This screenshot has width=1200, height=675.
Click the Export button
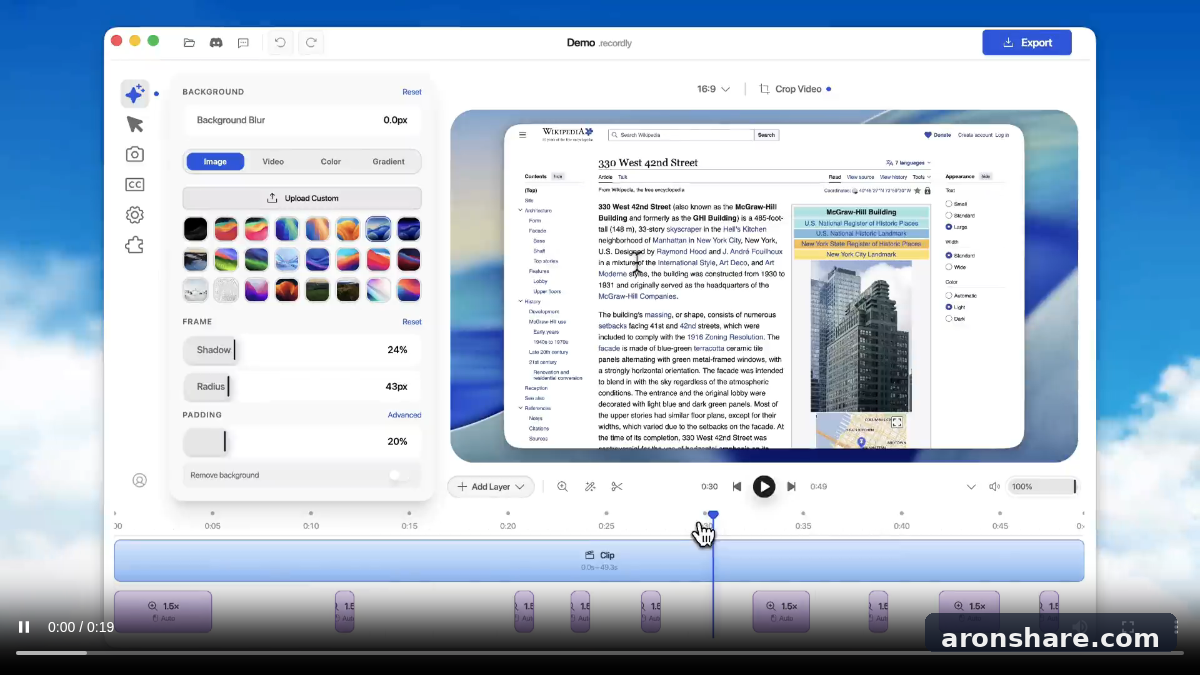[1027, 42]
